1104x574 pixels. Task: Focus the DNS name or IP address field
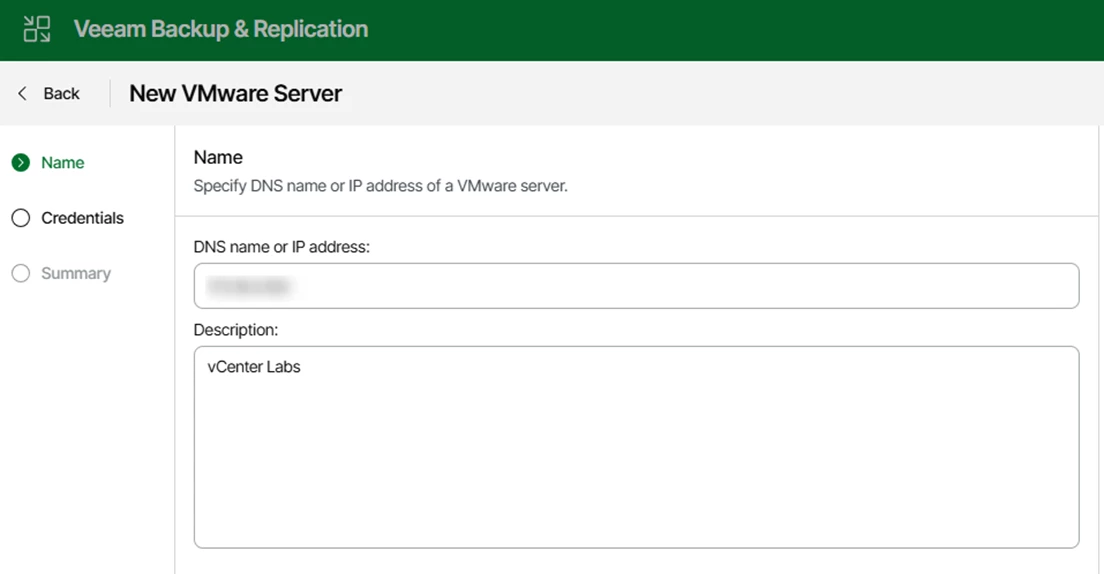coord(636,286)
